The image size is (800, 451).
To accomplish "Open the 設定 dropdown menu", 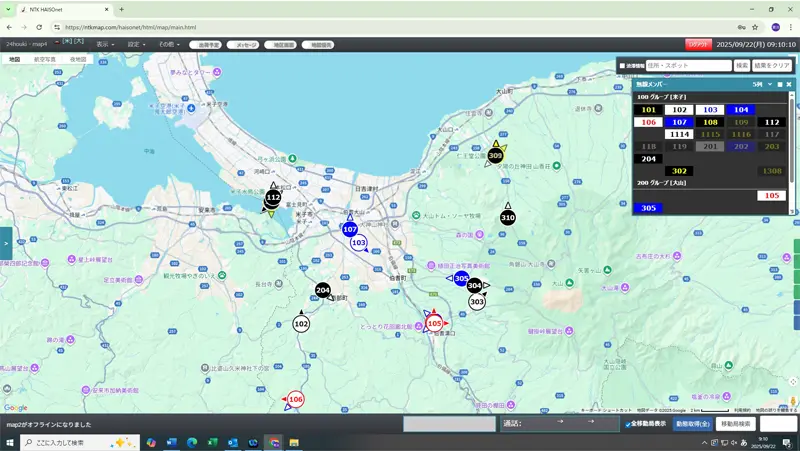I will pyautogui.click(x=135, y=45).
